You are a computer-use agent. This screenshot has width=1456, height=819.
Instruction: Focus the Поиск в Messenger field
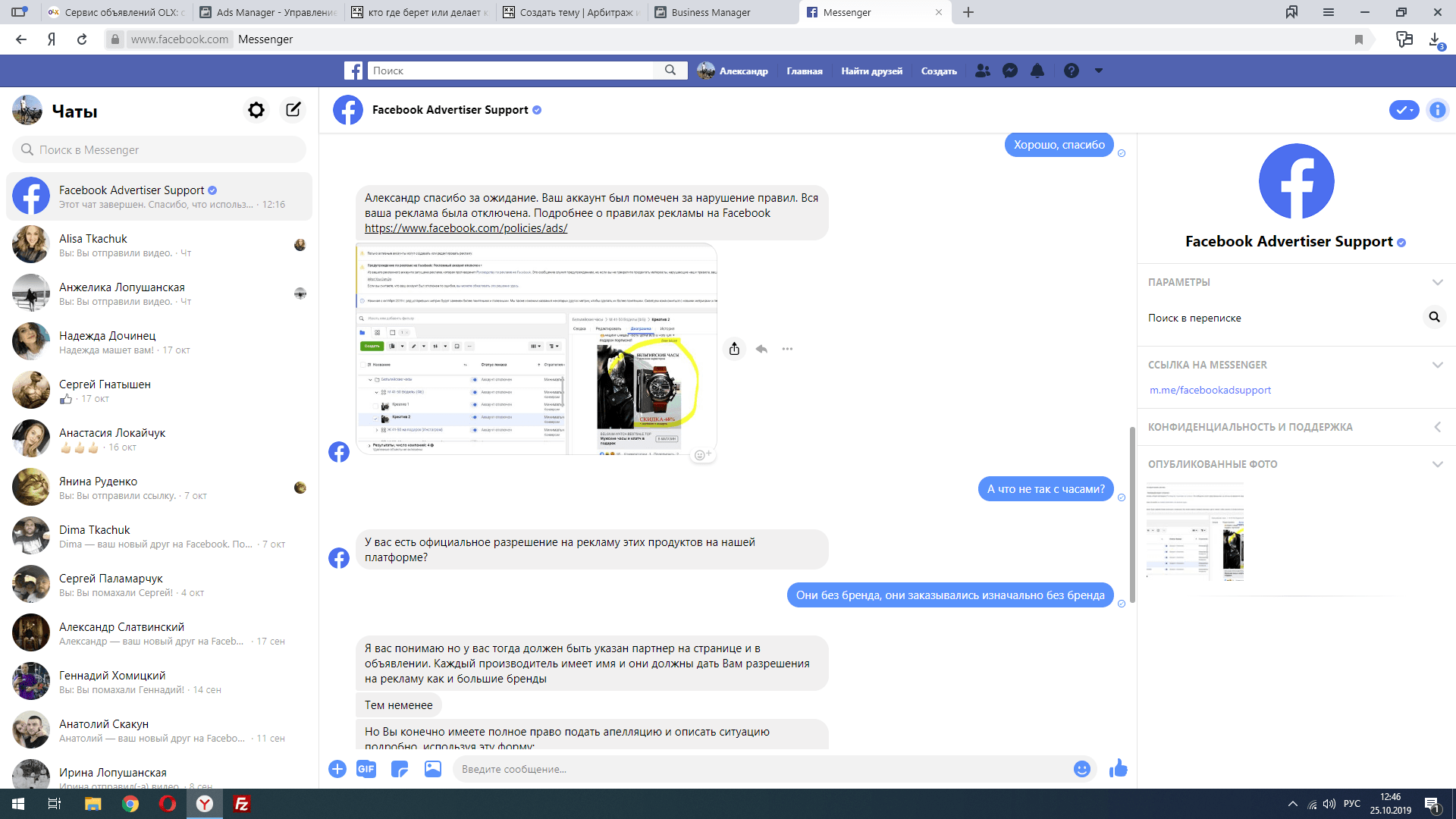click(159, 149)
